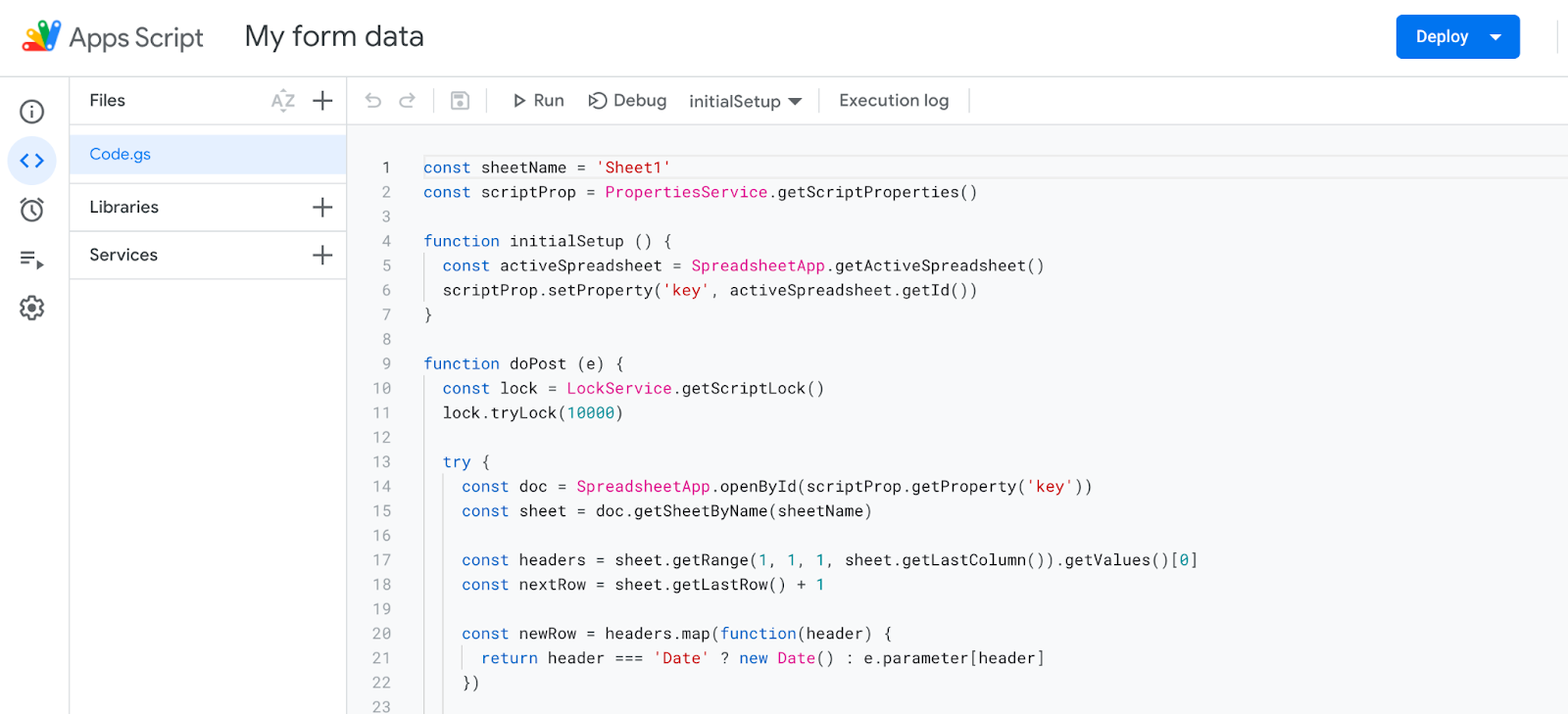Open the initialSetup function dropdown
This screenshot has width=1568, height=714.
(x=745, y=102)
